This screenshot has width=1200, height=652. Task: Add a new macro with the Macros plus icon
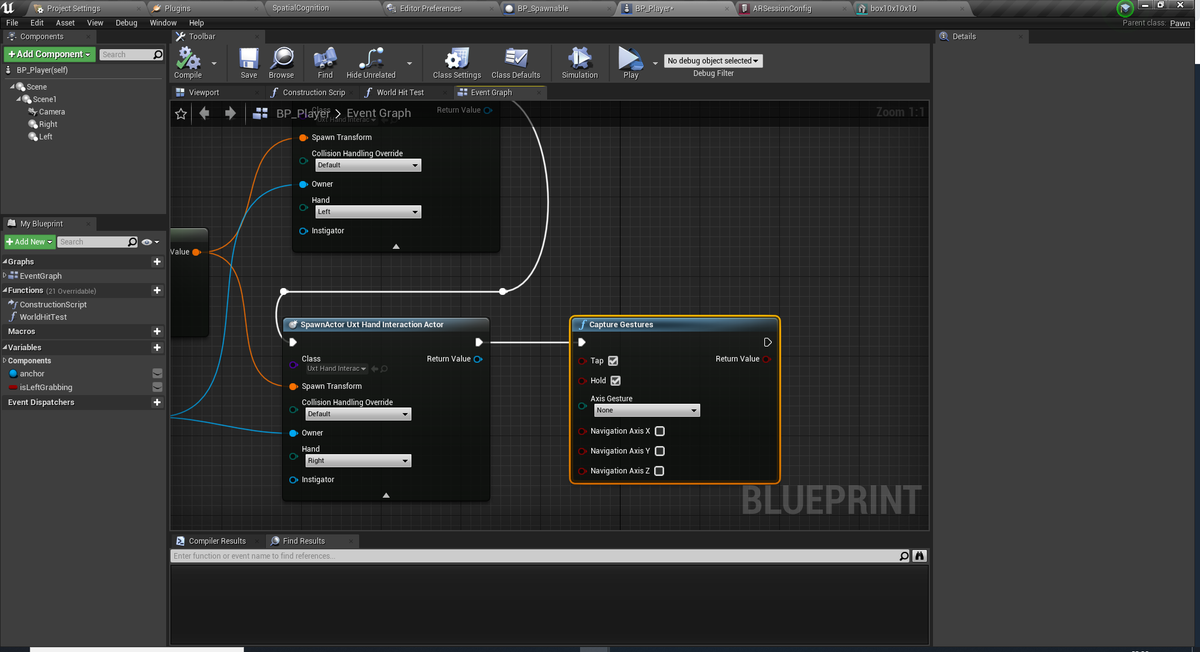pos(157,331)
